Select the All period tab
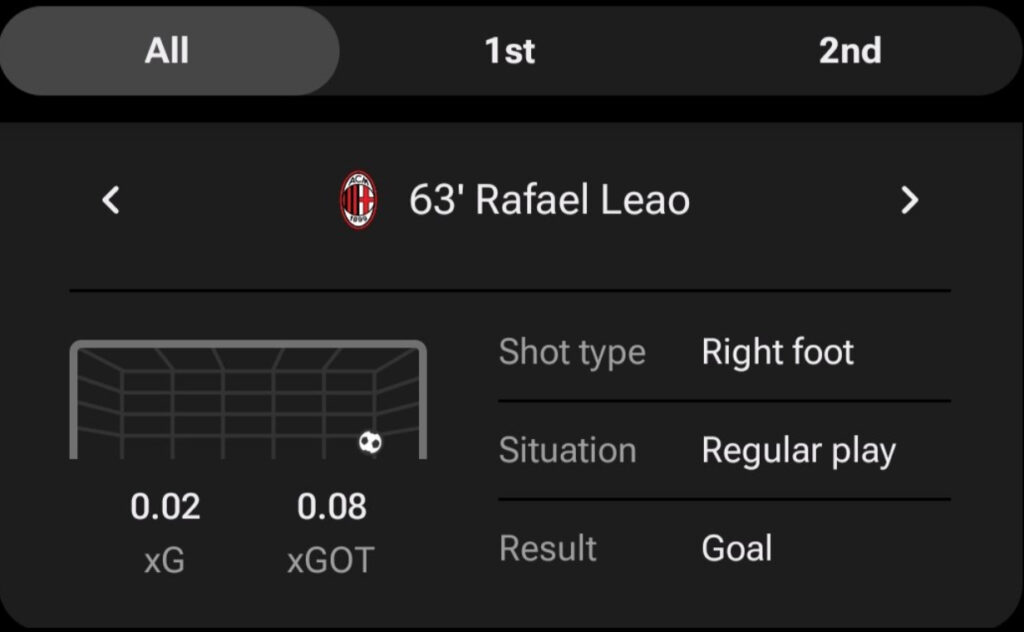1024x632 pixels. pos(167,50)
